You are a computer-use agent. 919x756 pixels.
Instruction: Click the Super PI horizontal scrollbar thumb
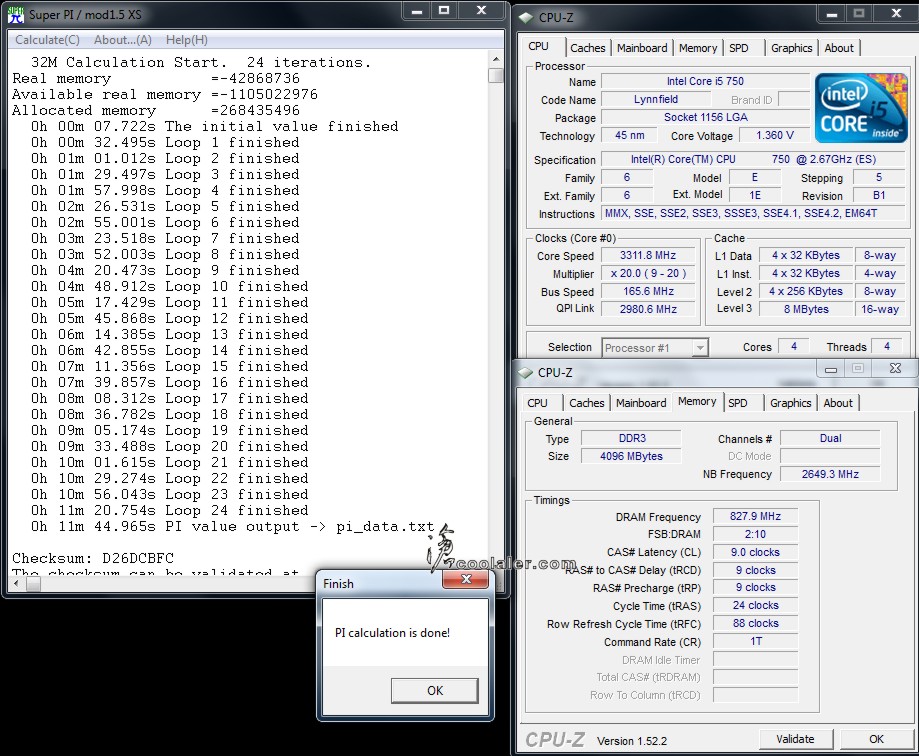33,584
